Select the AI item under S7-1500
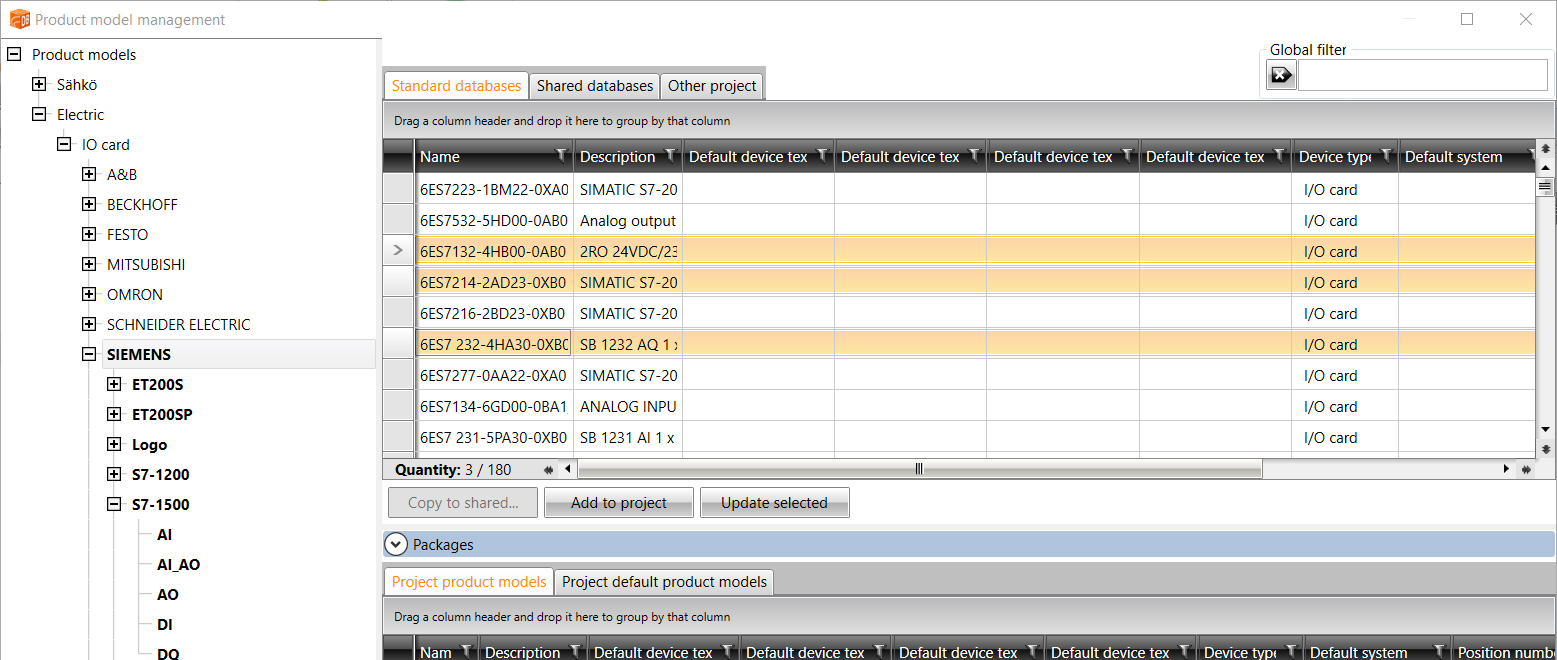This screenshot has width=1557, height=660. (164, 535)
